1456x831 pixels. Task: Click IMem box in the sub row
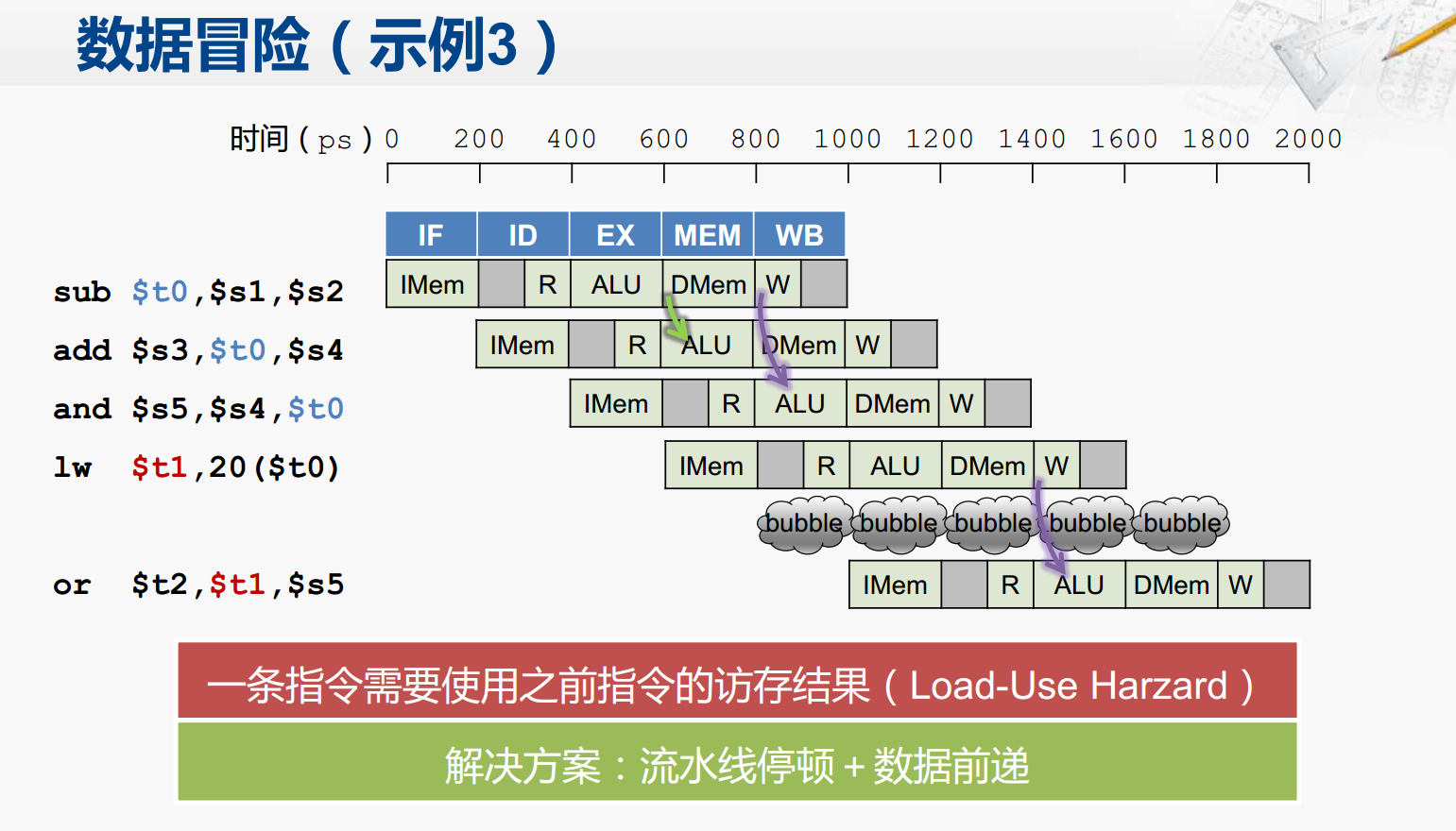433,284
